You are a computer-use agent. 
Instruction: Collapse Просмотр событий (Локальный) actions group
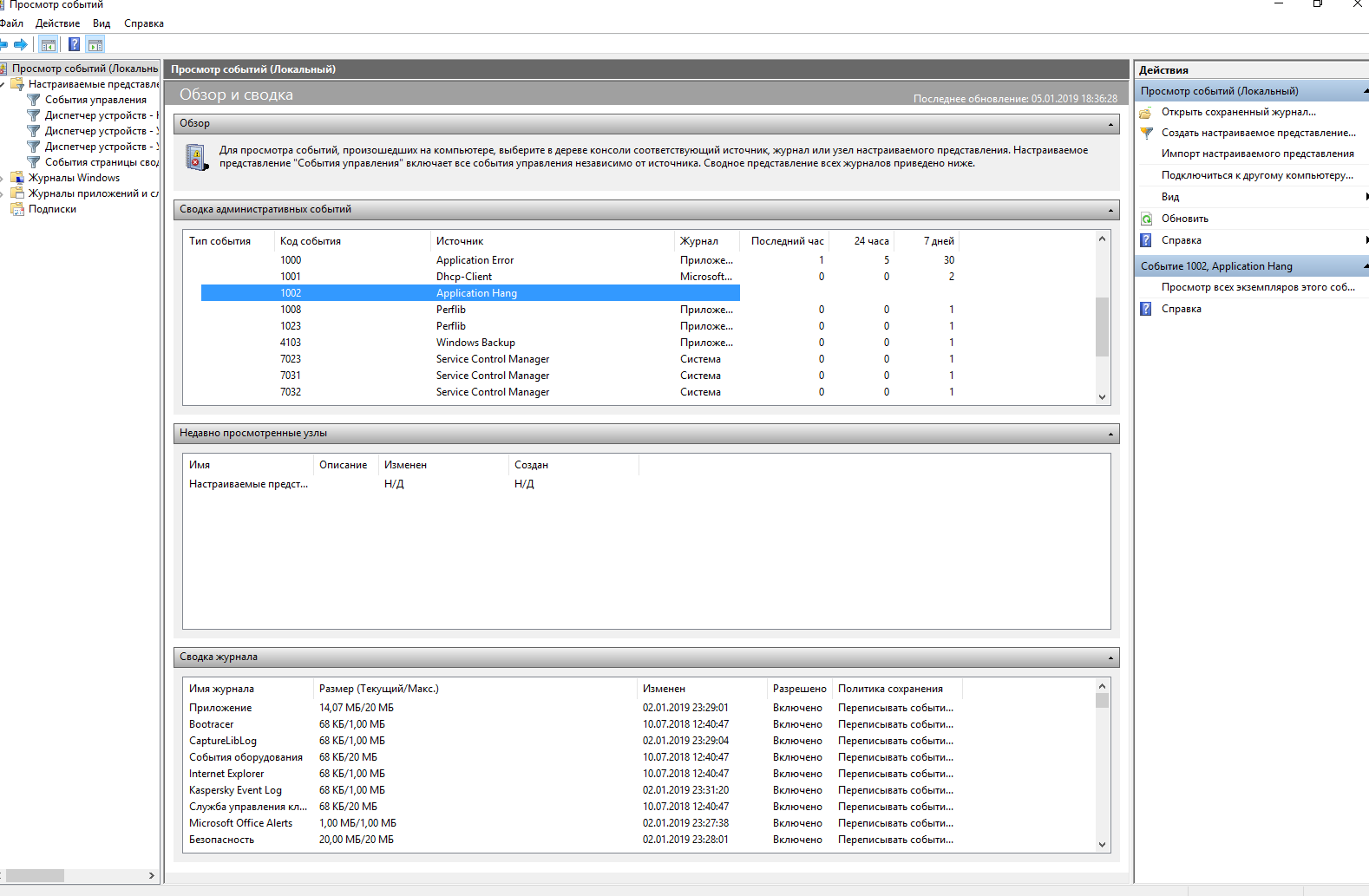click(x=1365, y=91)
